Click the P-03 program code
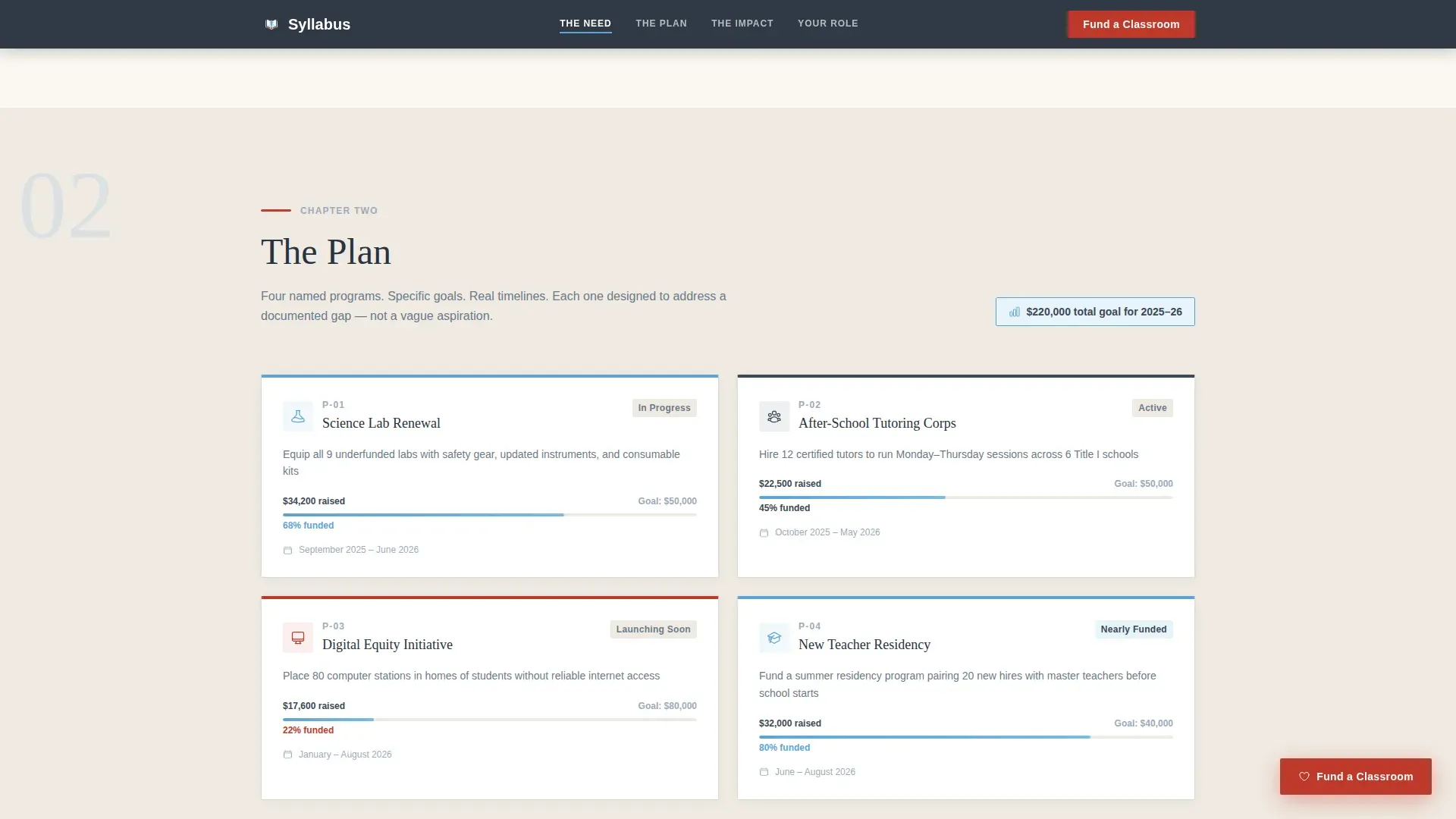This screenshot has width=1456, height=819. [x=334, y=626]
